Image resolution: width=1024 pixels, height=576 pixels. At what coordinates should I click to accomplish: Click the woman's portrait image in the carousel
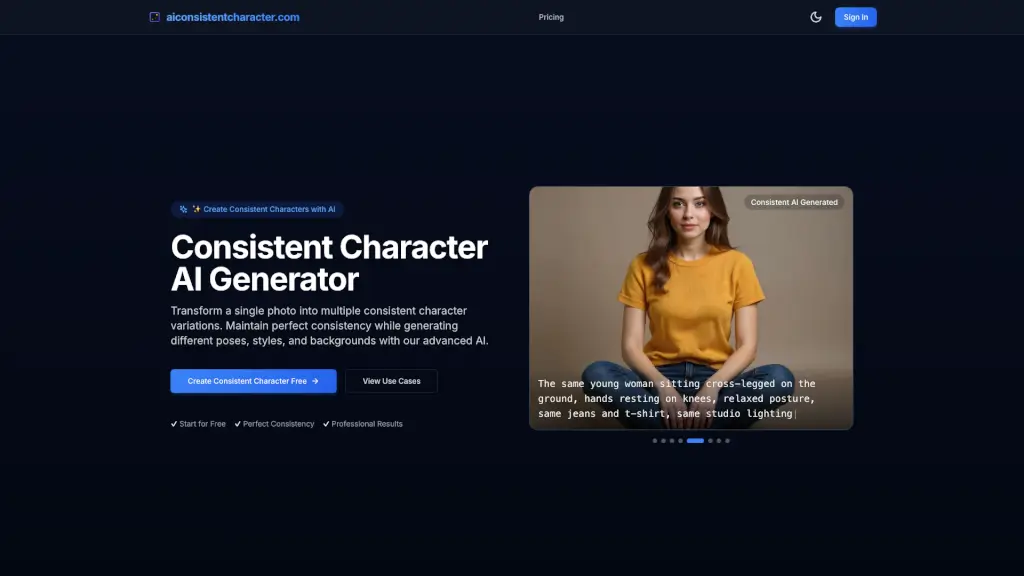pos(690,290)
